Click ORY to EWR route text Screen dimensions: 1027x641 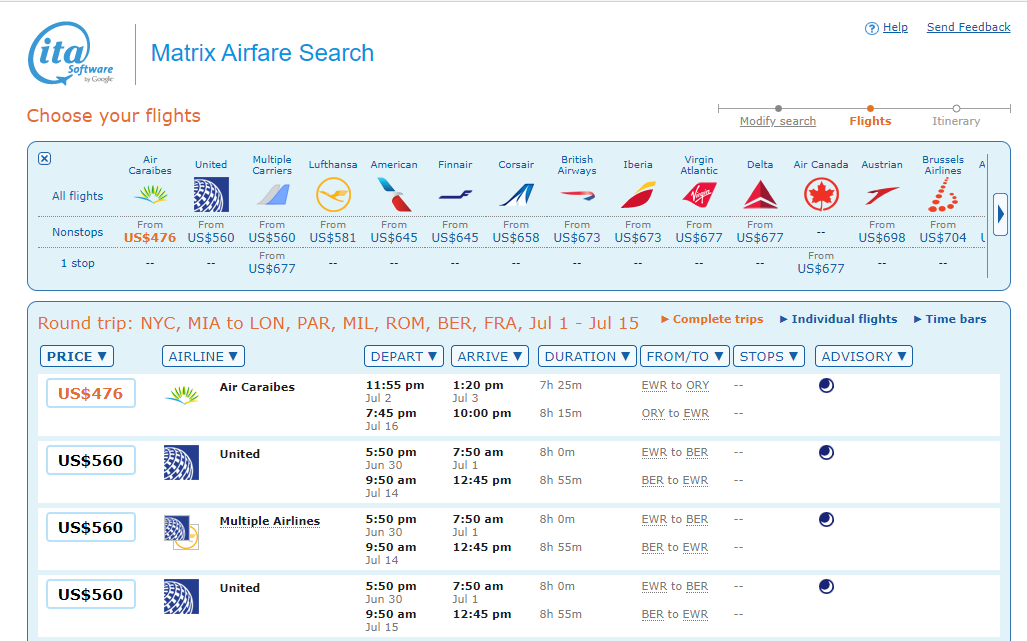(675, 413)
